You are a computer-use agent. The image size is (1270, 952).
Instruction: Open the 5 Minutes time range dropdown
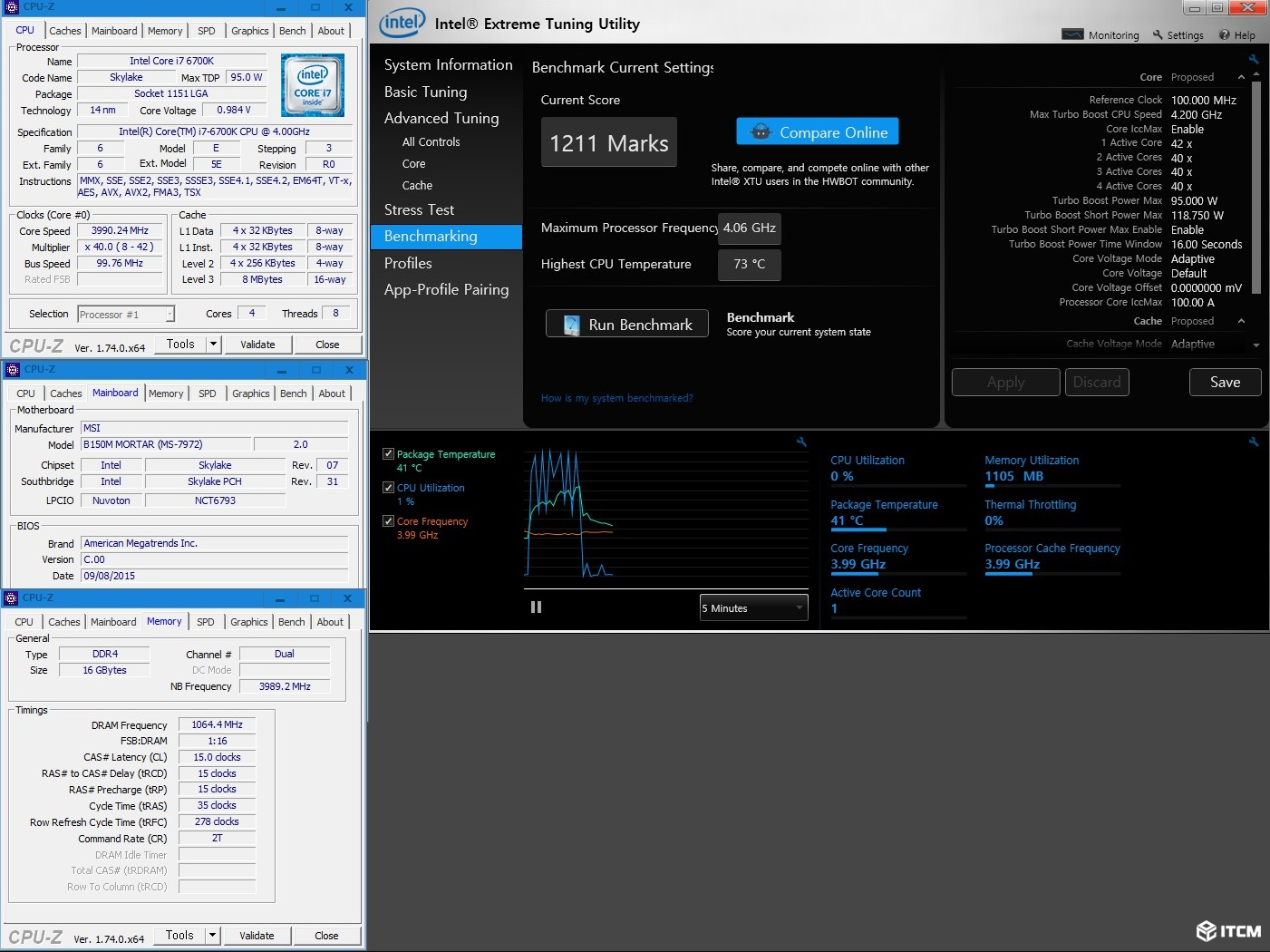click(753, 607)
